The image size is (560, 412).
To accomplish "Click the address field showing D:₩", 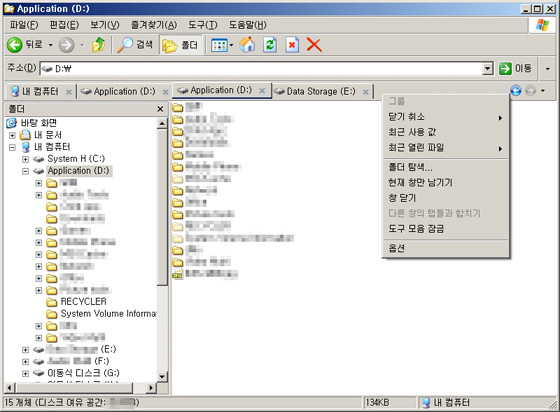I will point(266,68).
